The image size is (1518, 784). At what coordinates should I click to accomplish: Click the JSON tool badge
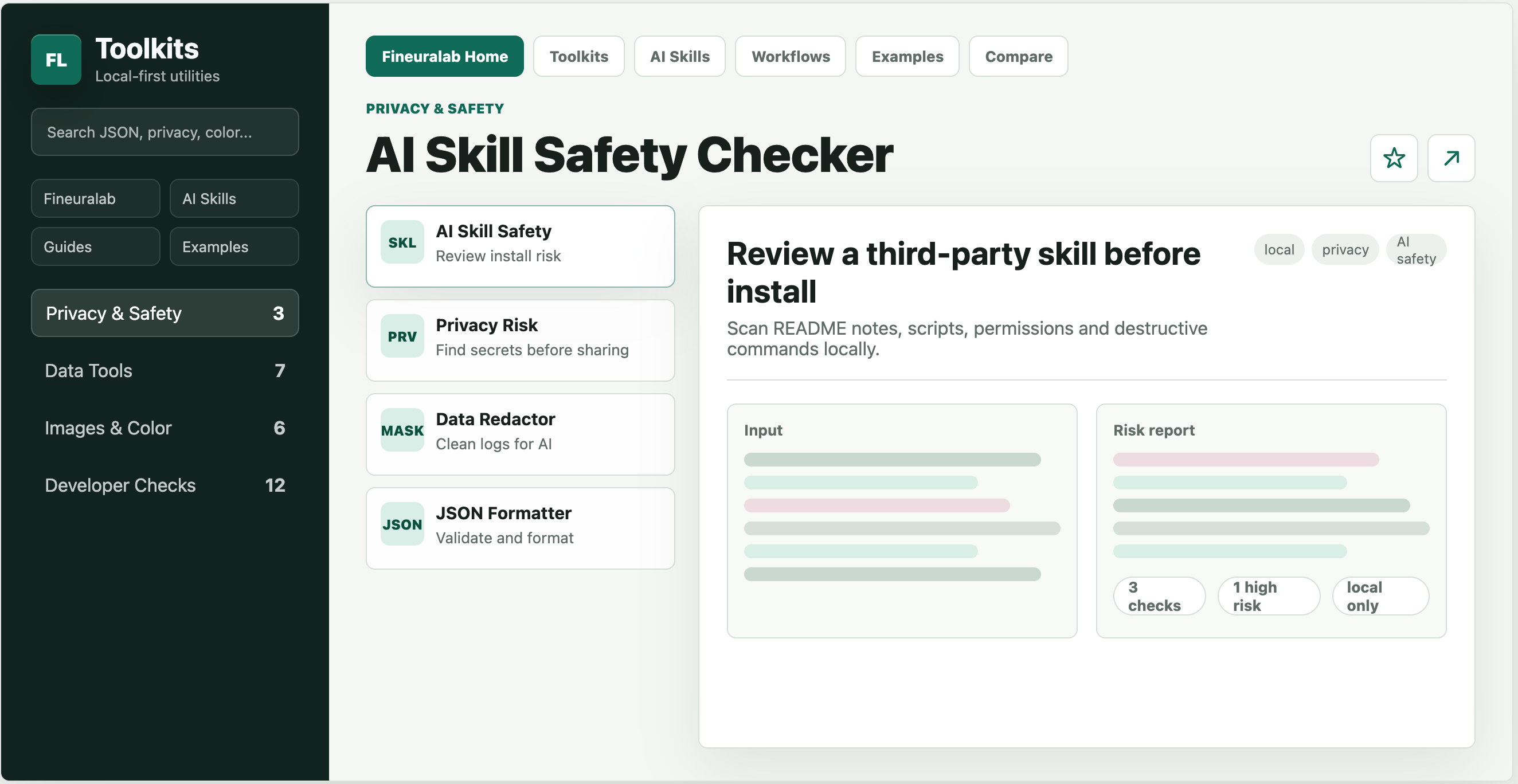402,524
